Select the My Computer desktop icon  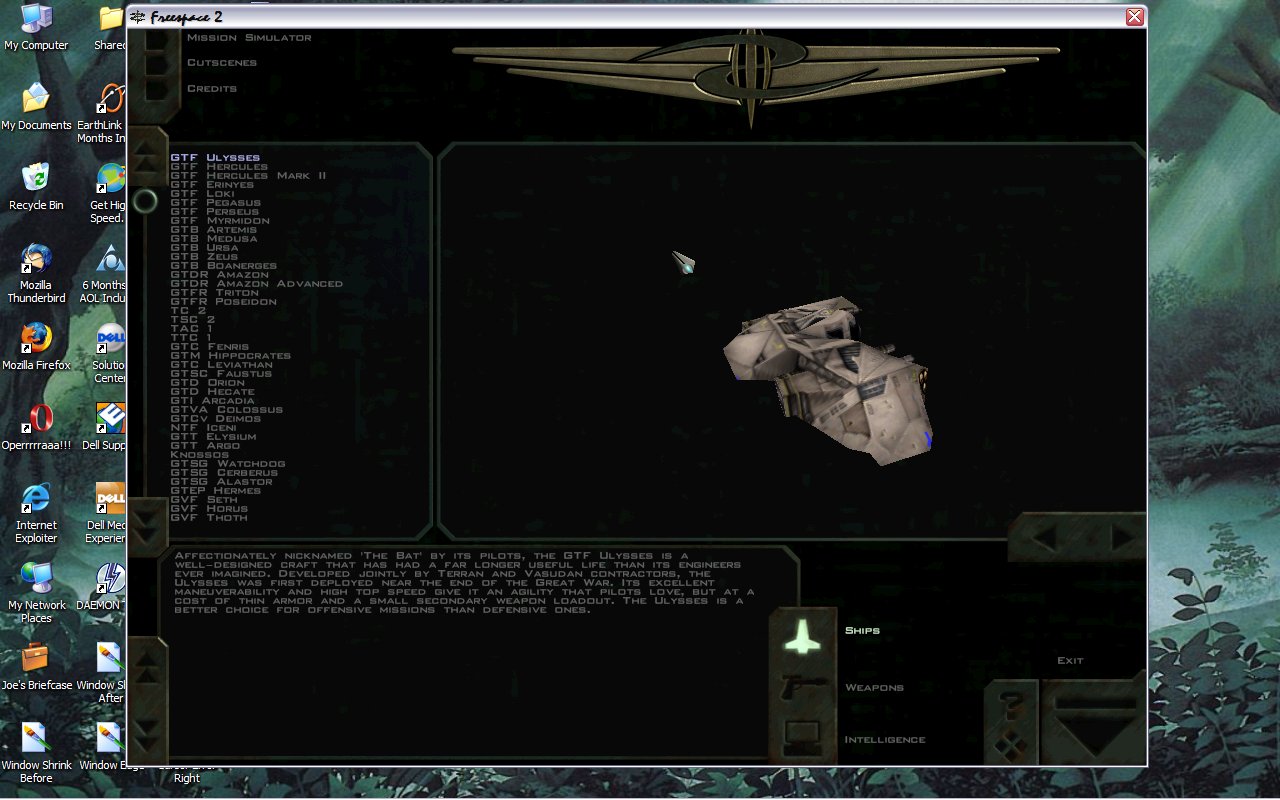[36, 27]
